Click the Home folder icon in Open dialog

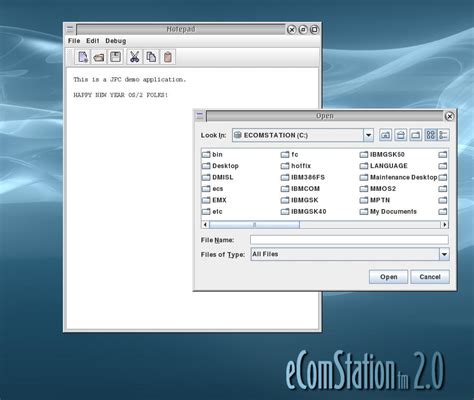(400, 135)
